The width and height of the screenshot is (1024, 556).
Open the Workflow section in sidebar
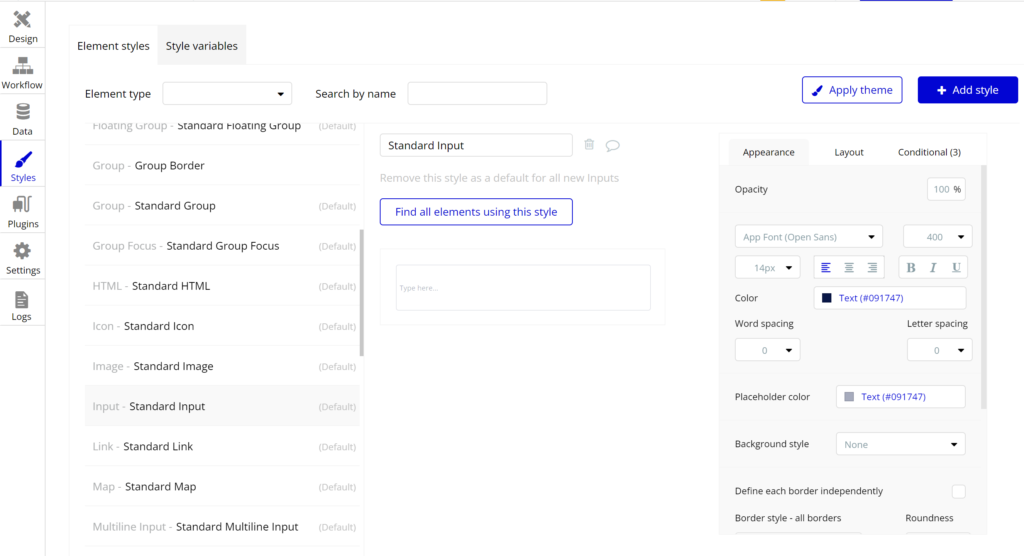(x=22, y=73)
